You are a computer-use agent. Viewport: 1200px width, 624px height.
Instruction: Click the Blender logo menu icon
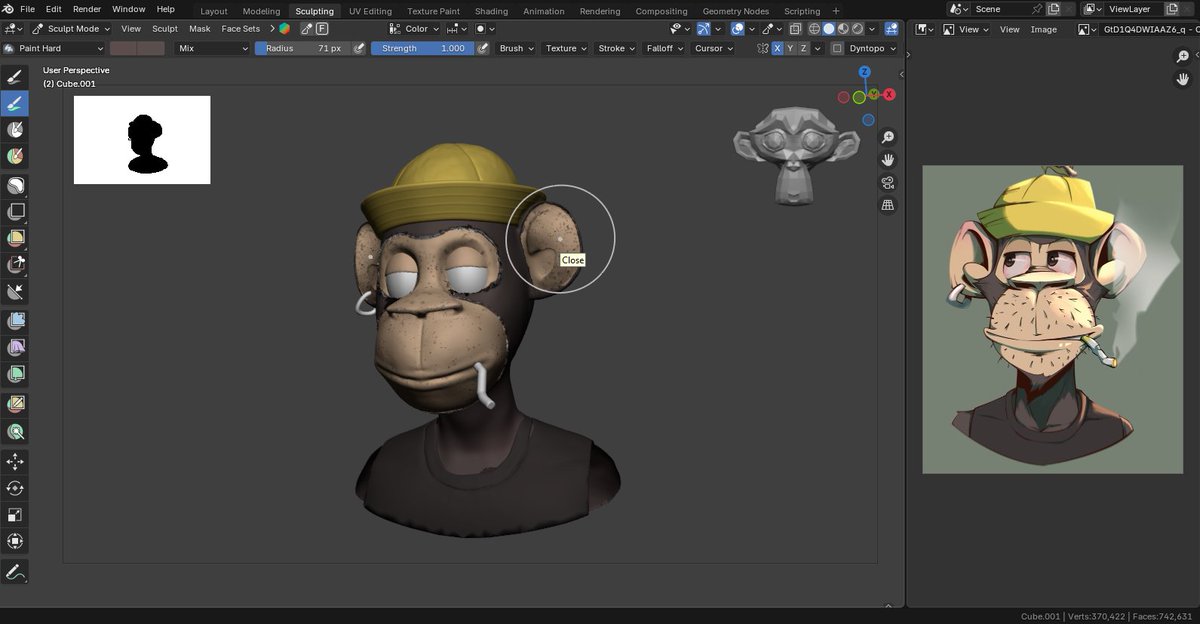coord(8,9)
